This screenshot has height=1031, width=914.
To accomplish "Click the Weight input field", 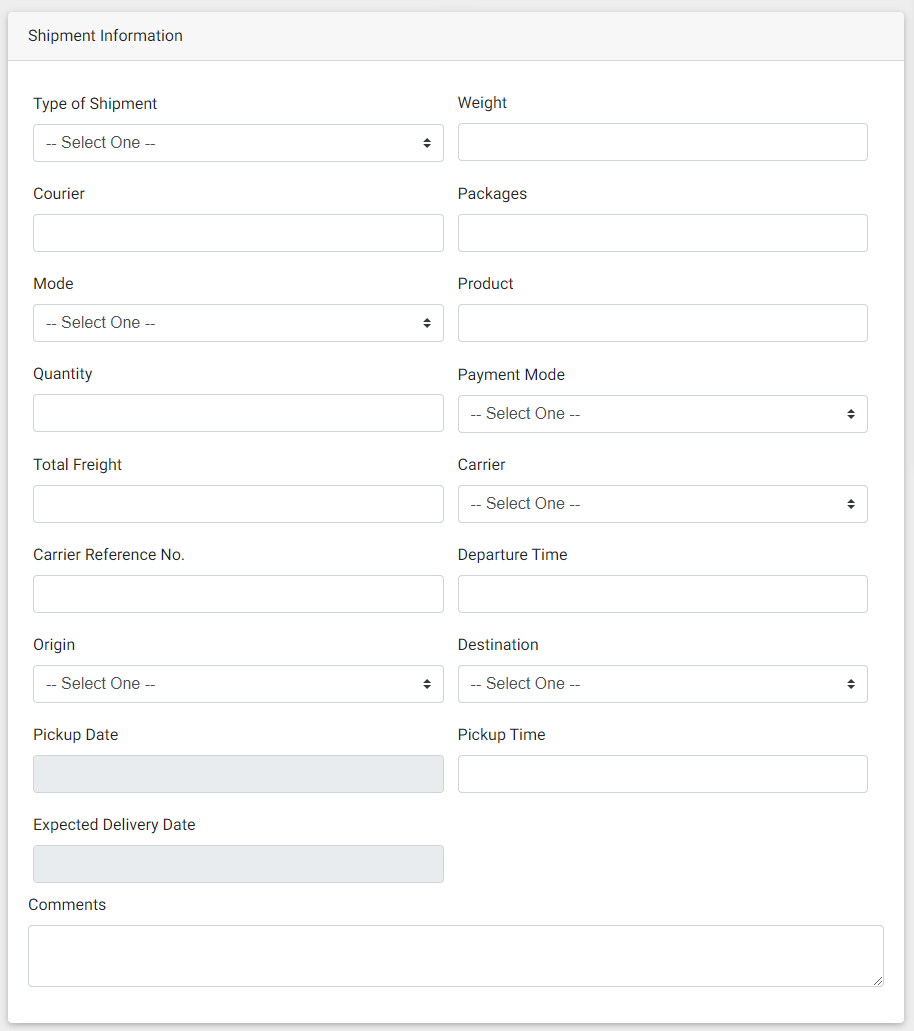I will coord(662,142).
